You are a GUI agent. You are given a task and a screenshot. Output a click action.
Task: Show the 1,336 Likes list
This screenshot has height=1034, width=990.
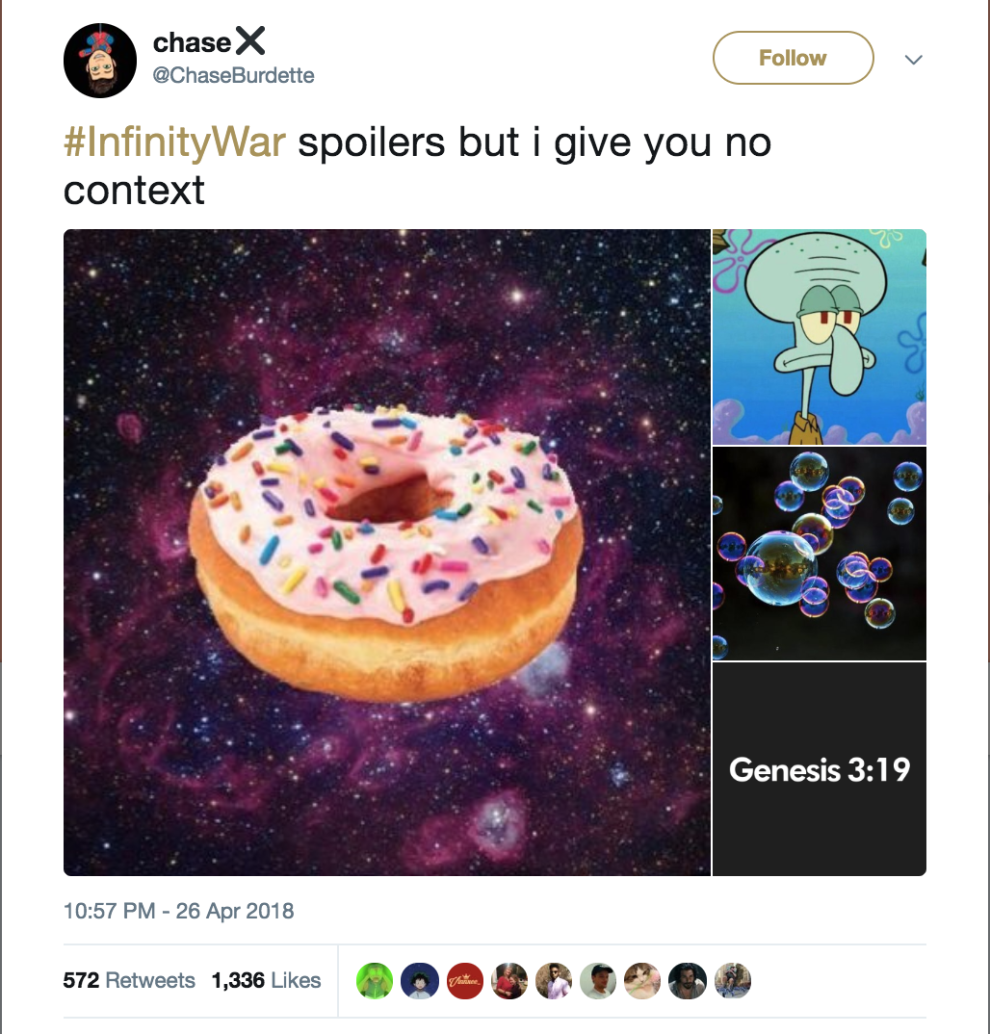(x=266, y=980)
